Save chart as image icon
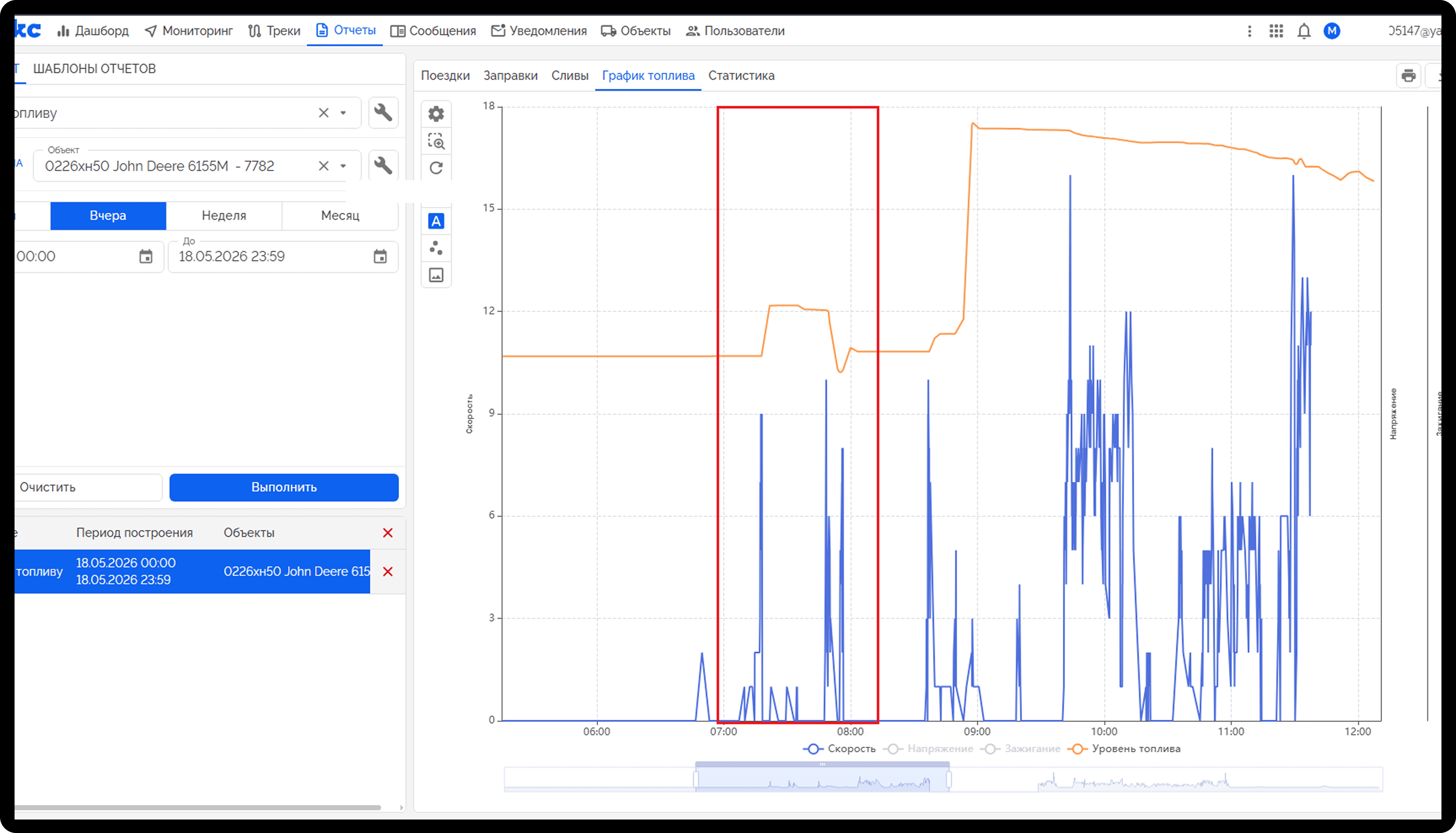 (436, 275)
